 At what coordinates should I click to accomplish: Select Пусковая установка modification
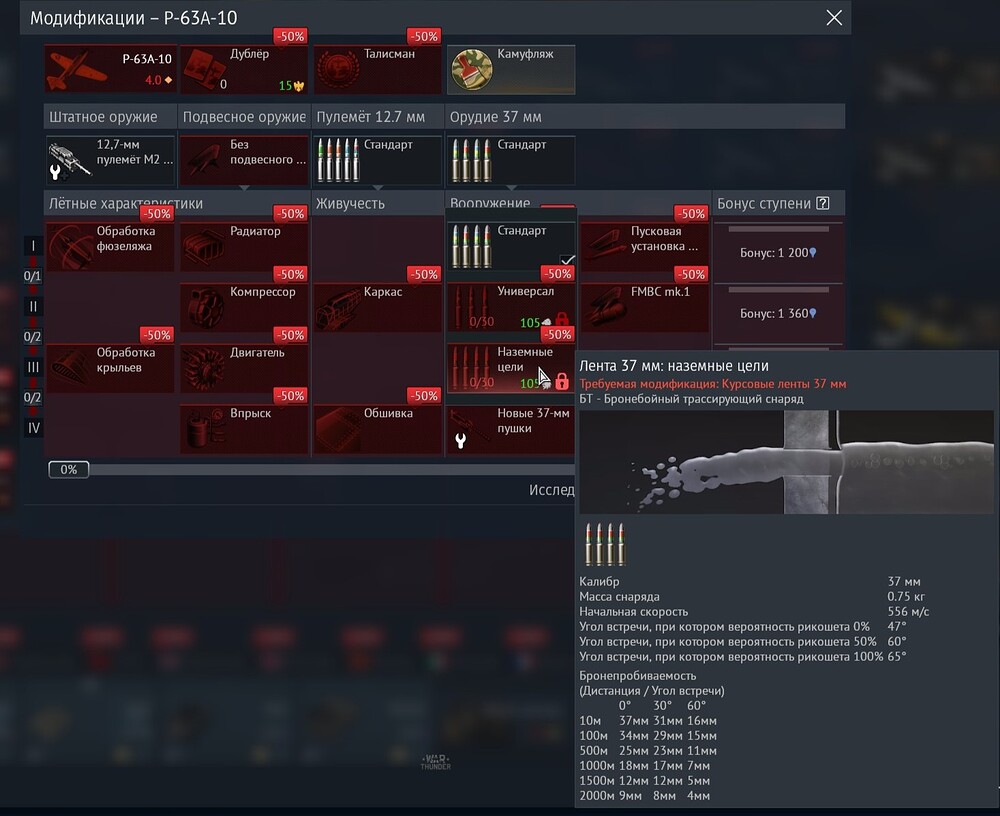click(645, 246)
